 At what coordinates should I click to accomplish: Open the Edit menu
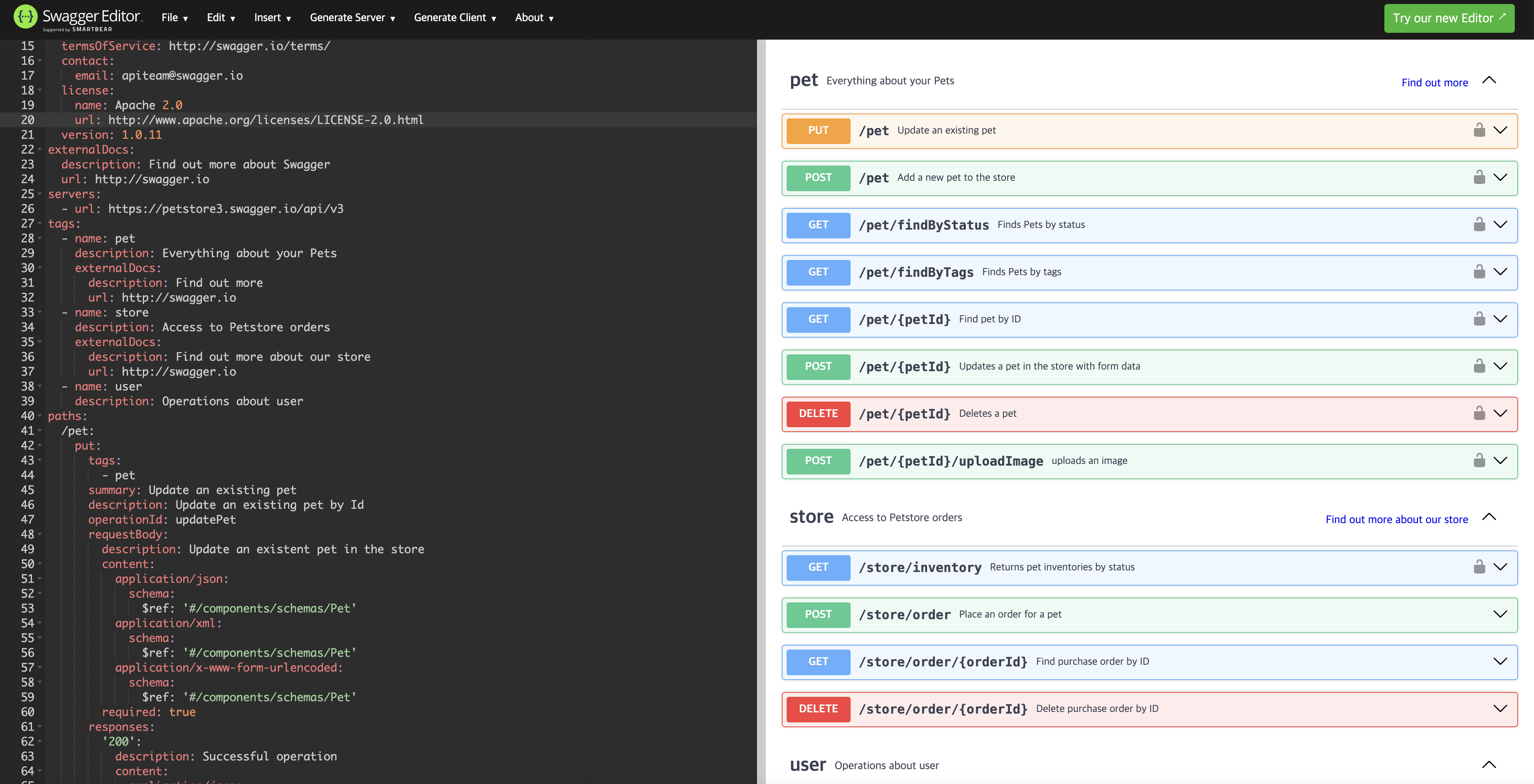coord(221,18)
